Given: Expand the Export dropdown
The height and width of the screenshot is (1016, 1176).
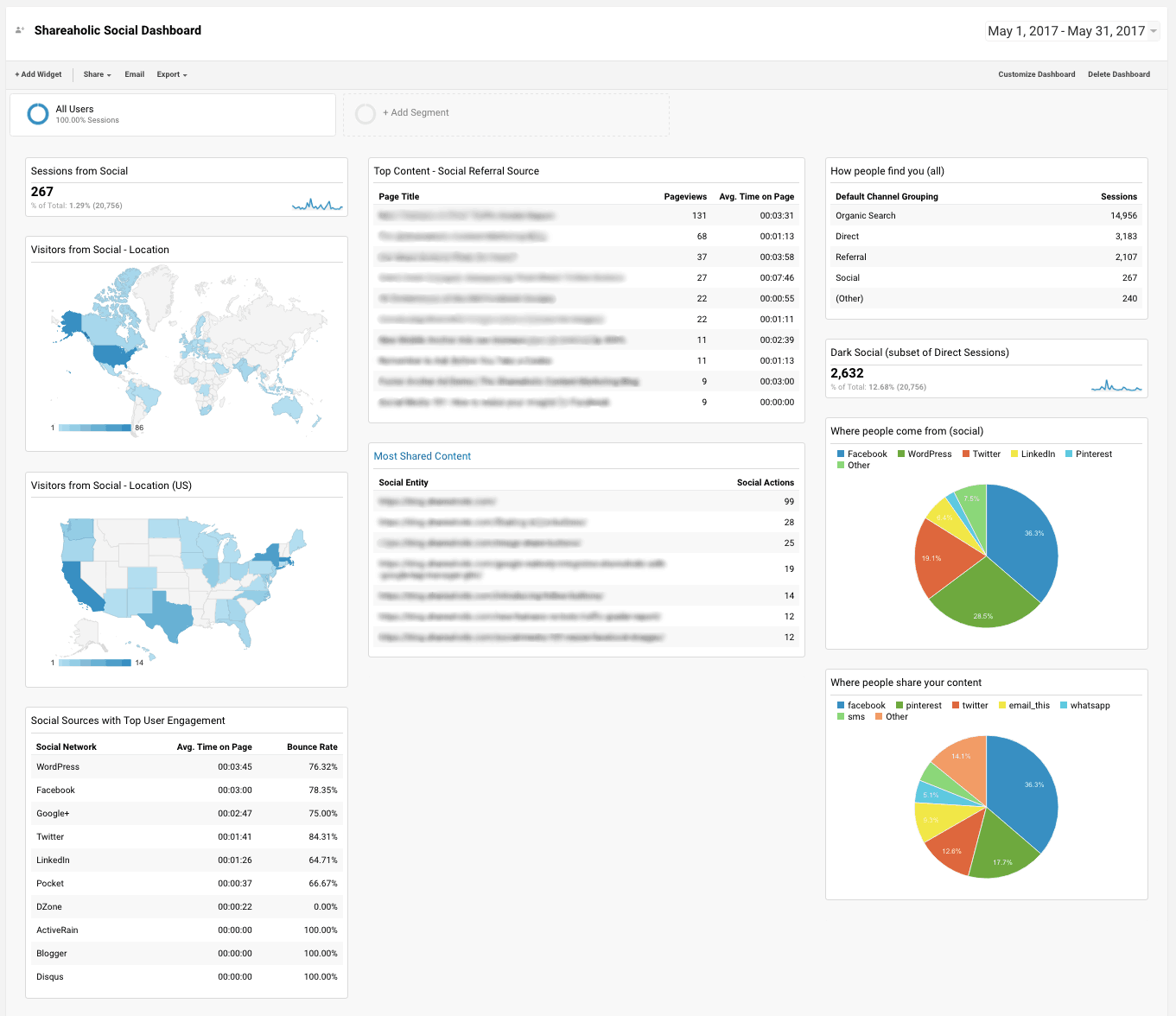Looking at the screenshot, I should pyautogui.click(x=171, y=74).
